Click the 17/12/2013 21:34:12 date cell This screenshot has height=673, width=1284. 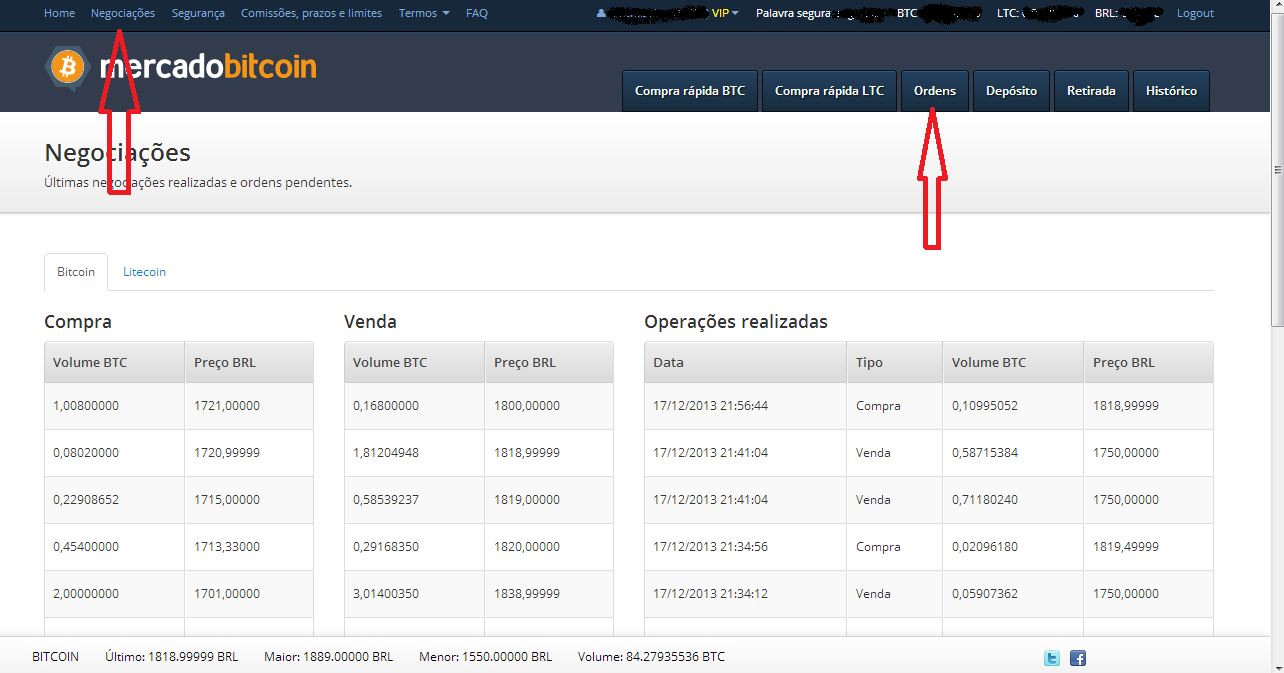click(711, 594)
